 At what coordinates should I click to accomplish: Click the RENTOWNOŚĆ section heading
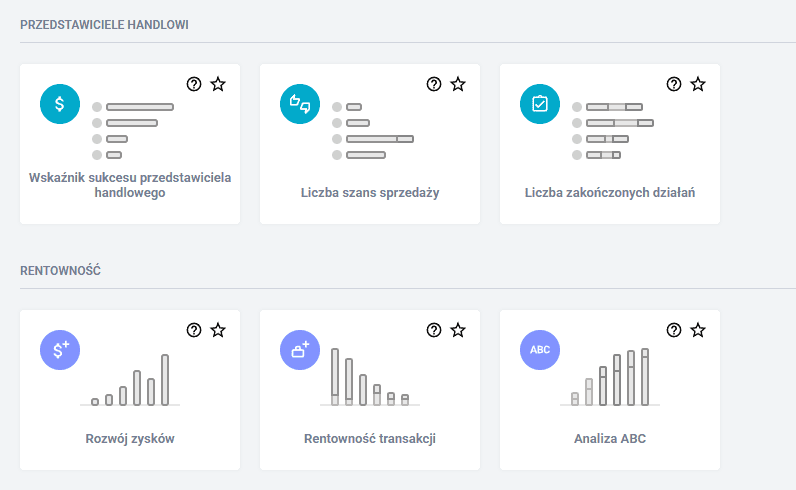coord(60,270)
